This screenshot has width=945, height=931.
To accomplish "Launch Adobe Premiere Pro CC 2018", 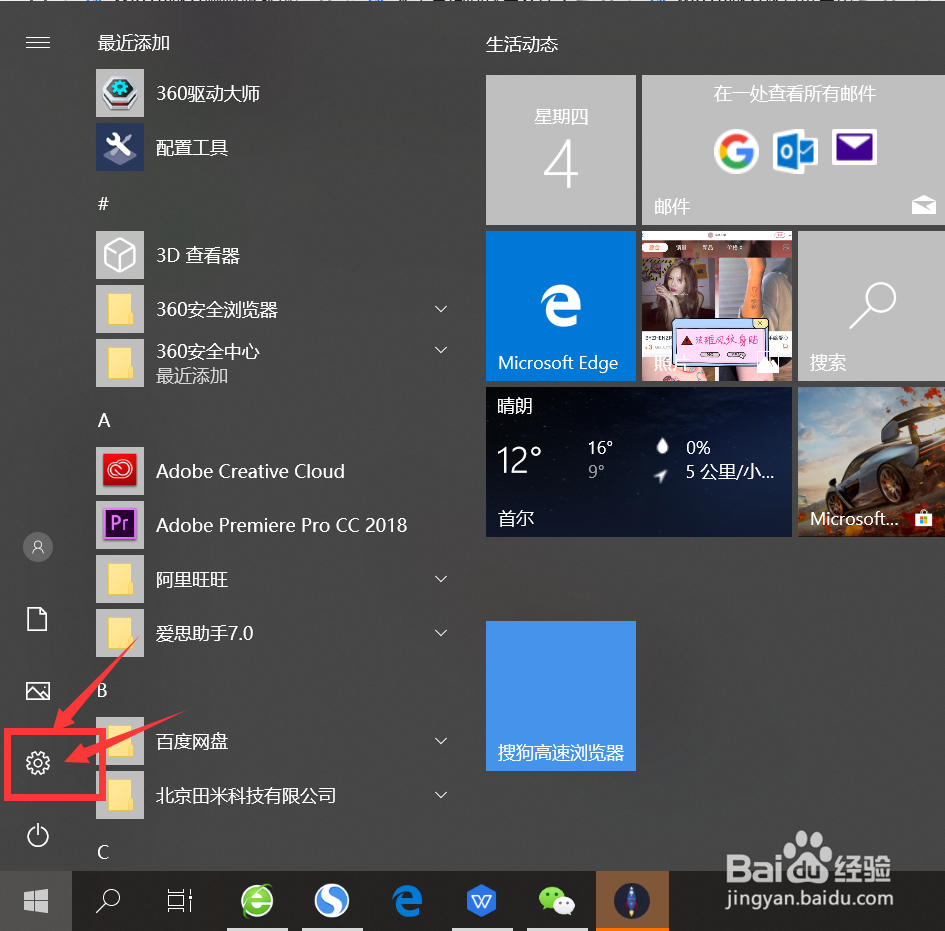I will point(271,525).
